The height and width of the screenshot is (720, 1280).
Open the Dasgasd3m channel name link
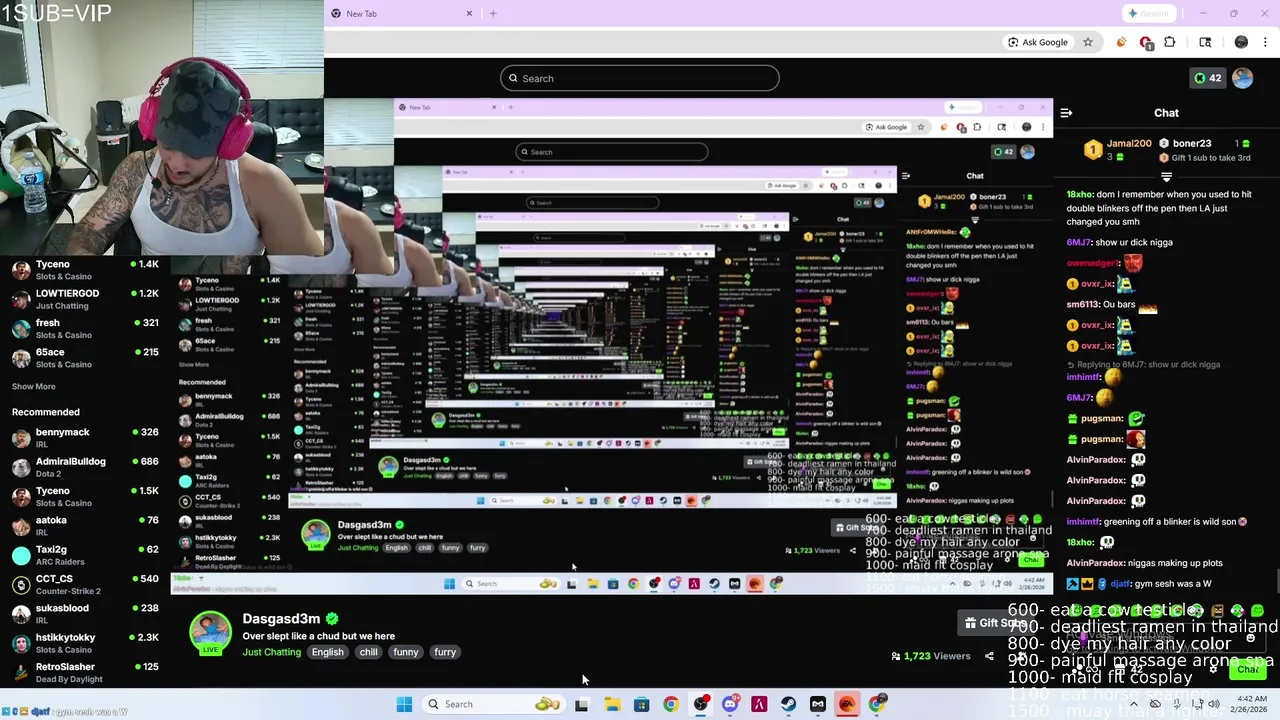tap(281, 619)
